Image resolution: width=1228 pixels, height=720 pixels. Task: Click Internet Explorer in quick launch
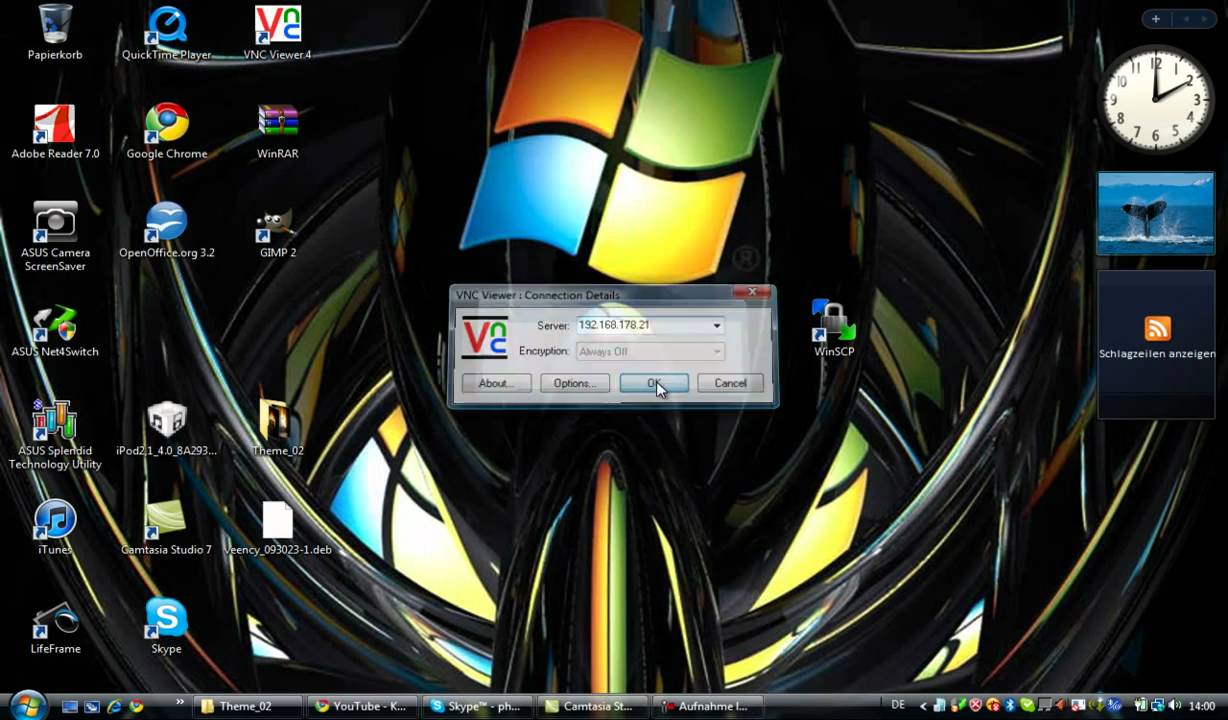coord(114,706)
